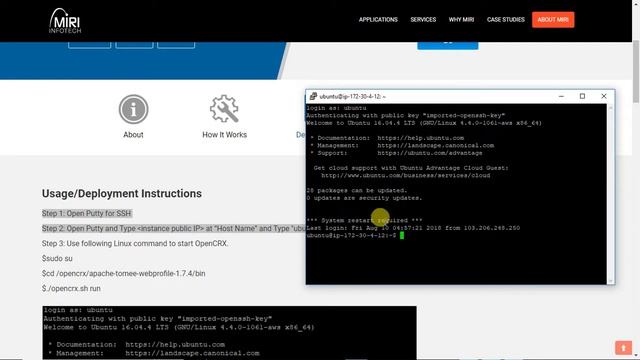The image size is (640, 360).
Task: Click the '$./opencrx.sh run' command text
Action: point(71,289)
